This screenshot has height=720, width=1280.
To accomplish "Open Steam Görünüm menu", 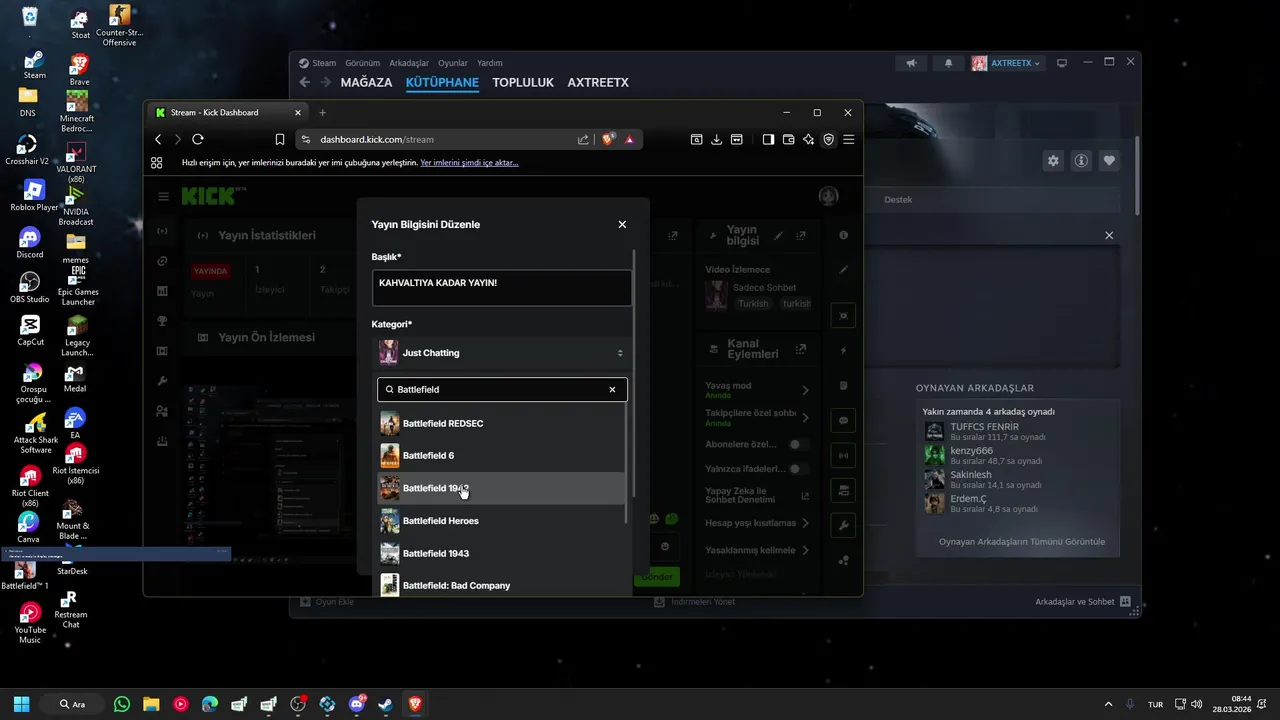I will point(362,63).
